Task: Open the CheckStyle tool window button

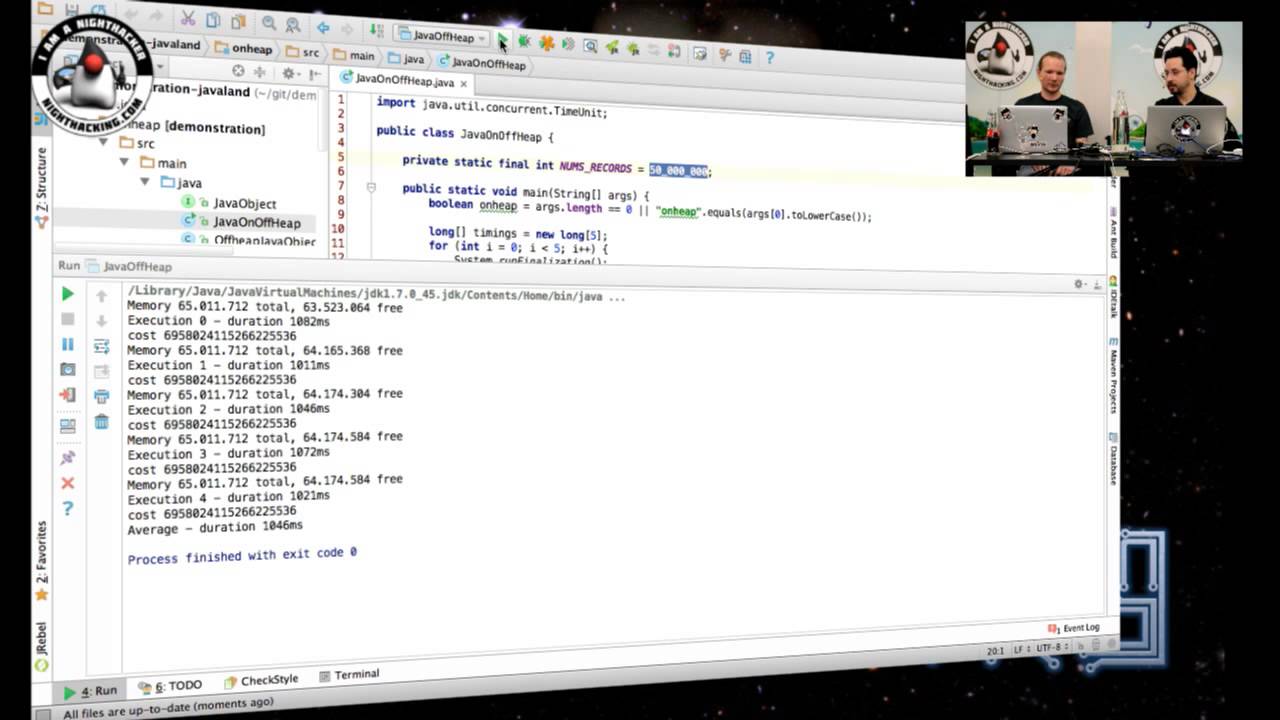Action: 261,680
